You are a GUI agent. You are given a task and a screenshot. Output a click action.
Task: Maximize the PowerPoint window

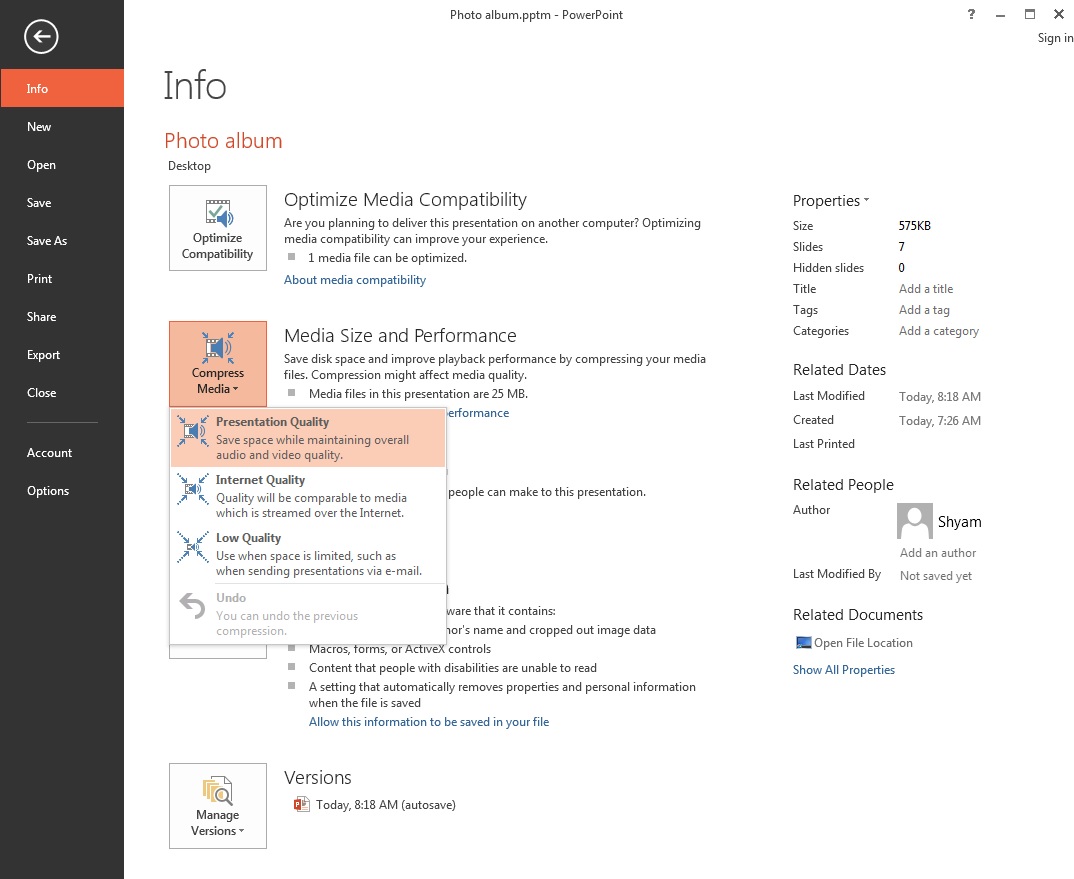coord(1029,14)
